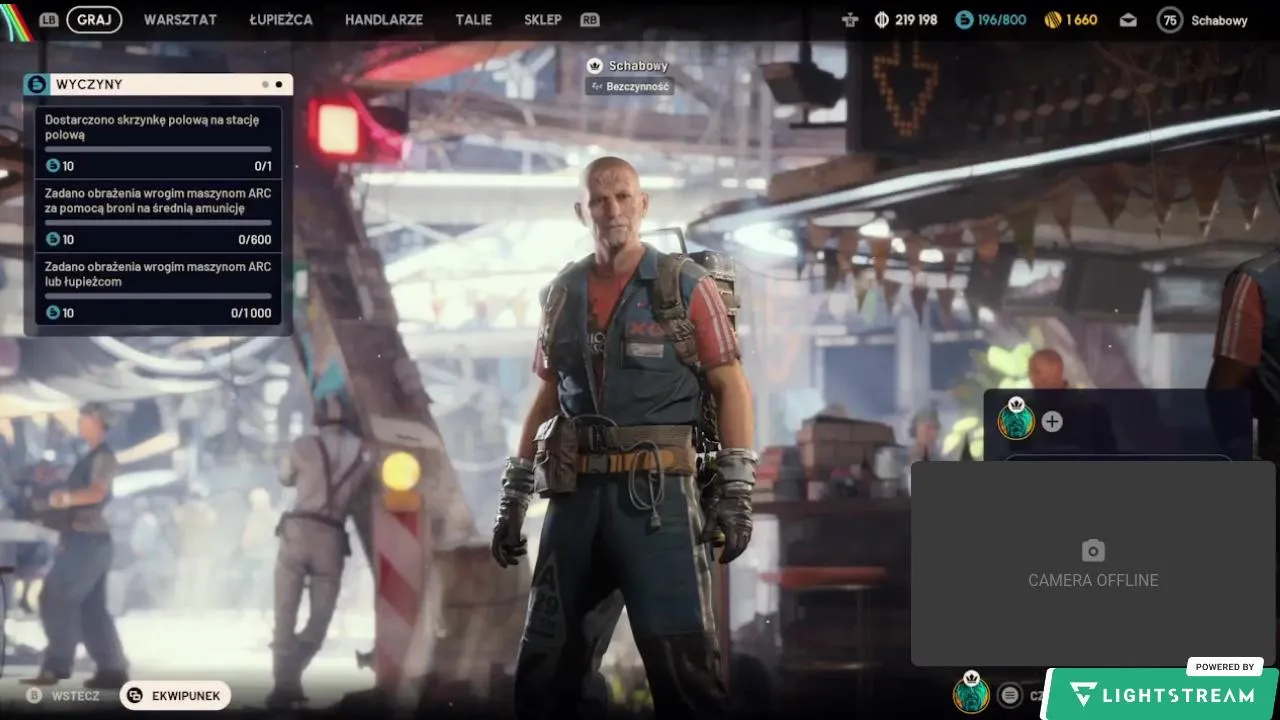Open the SKLEP tab
This screenshot has height=720, width=1280.
pyautogui.click(x=543, y=20)
